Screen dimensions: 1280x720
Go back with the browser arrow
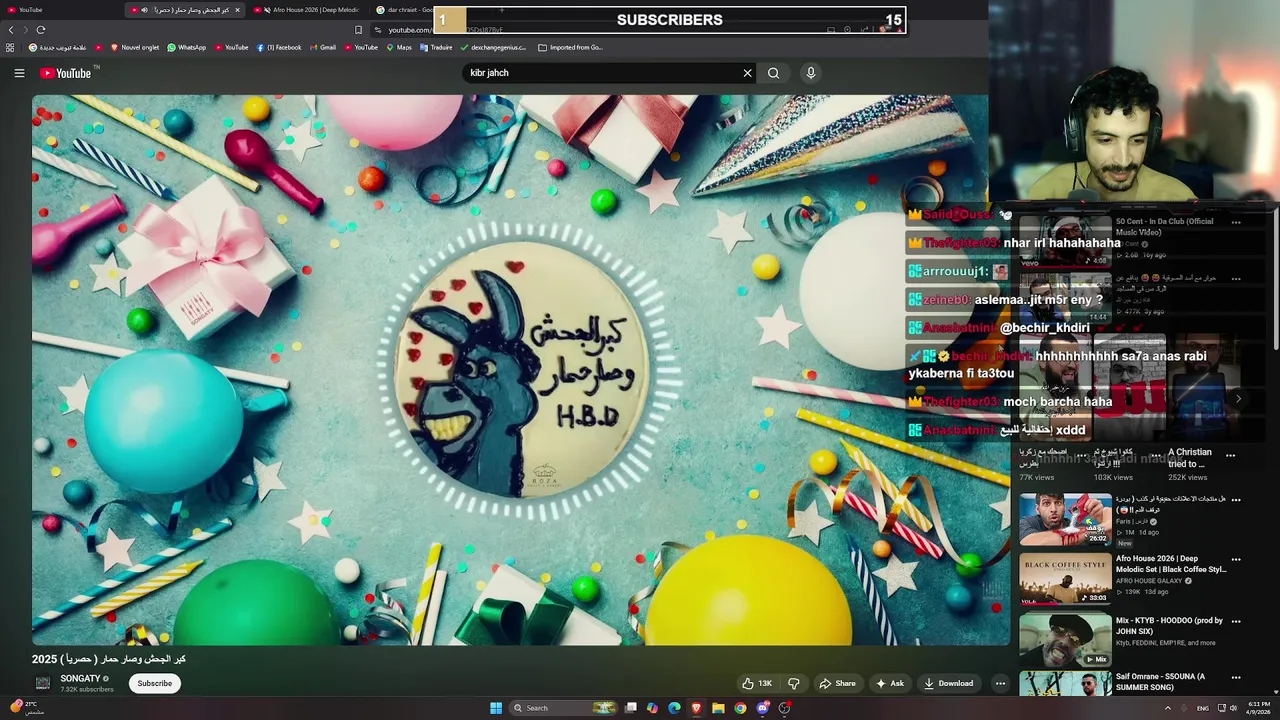[x=11, y=30]
